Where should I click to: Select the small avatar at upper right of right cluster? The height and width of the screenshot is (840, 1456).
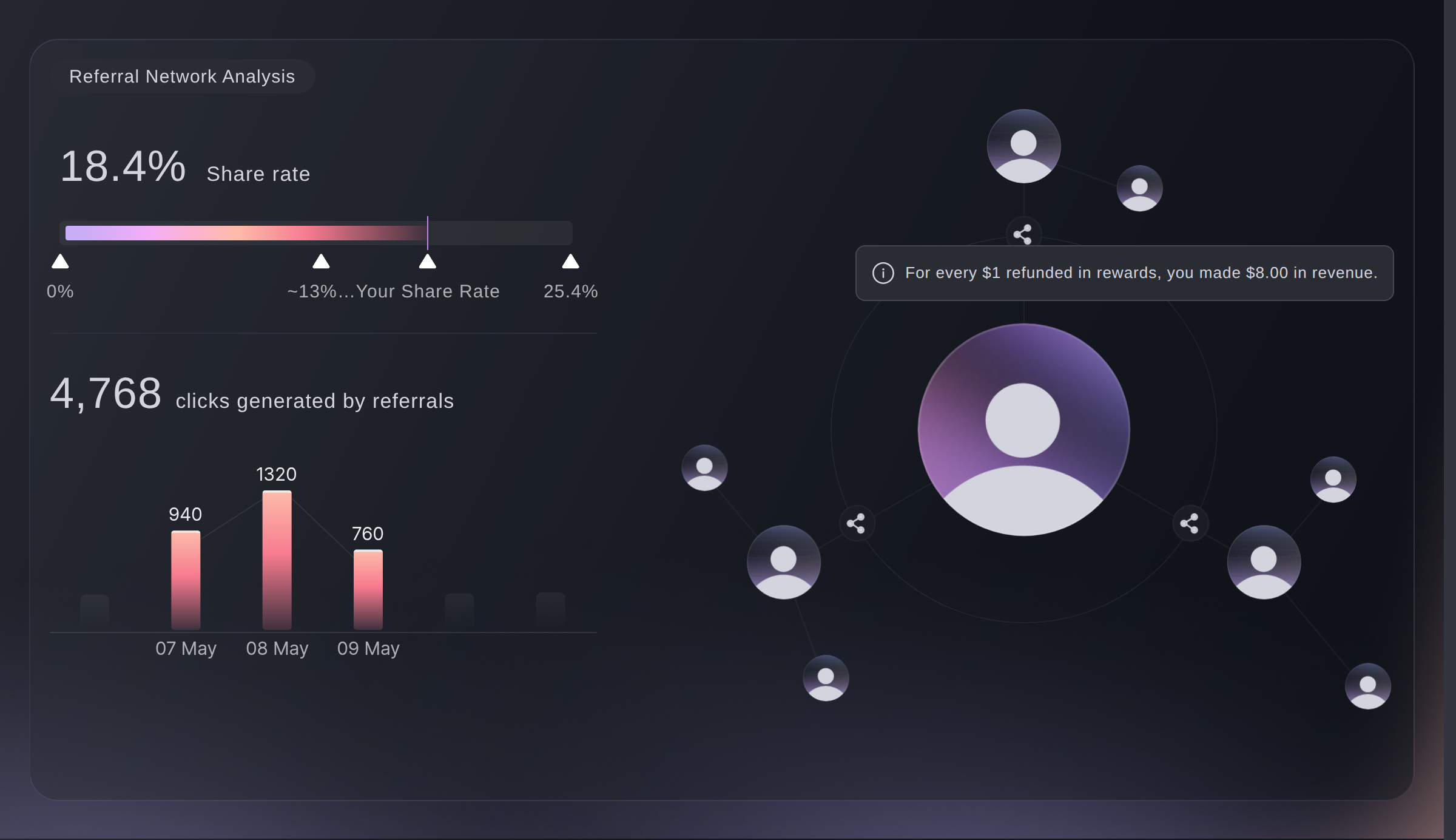pos(1333,479)
